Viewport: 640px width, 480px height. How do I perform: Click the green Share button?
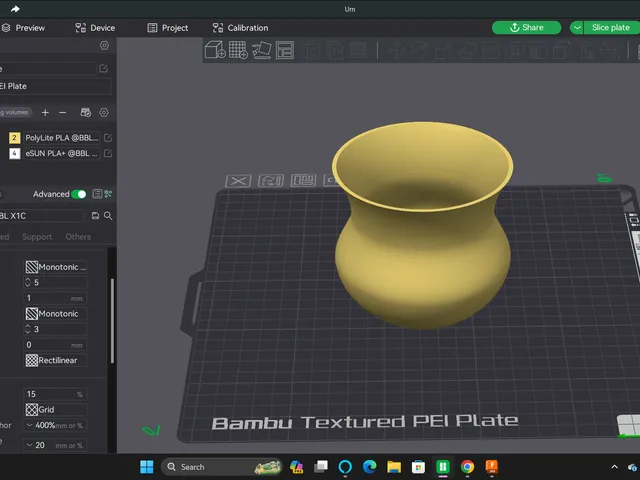[527, 28]
